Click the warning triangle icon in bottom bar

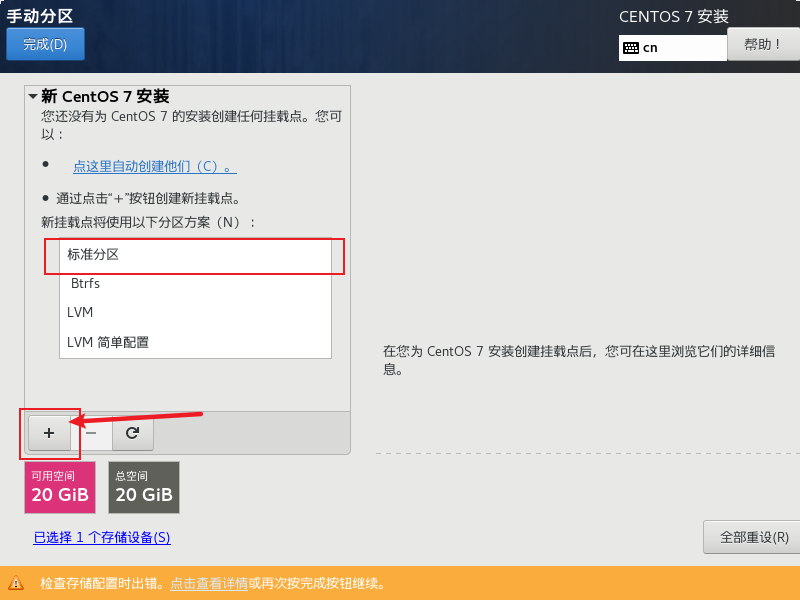[x=16, y=583]
